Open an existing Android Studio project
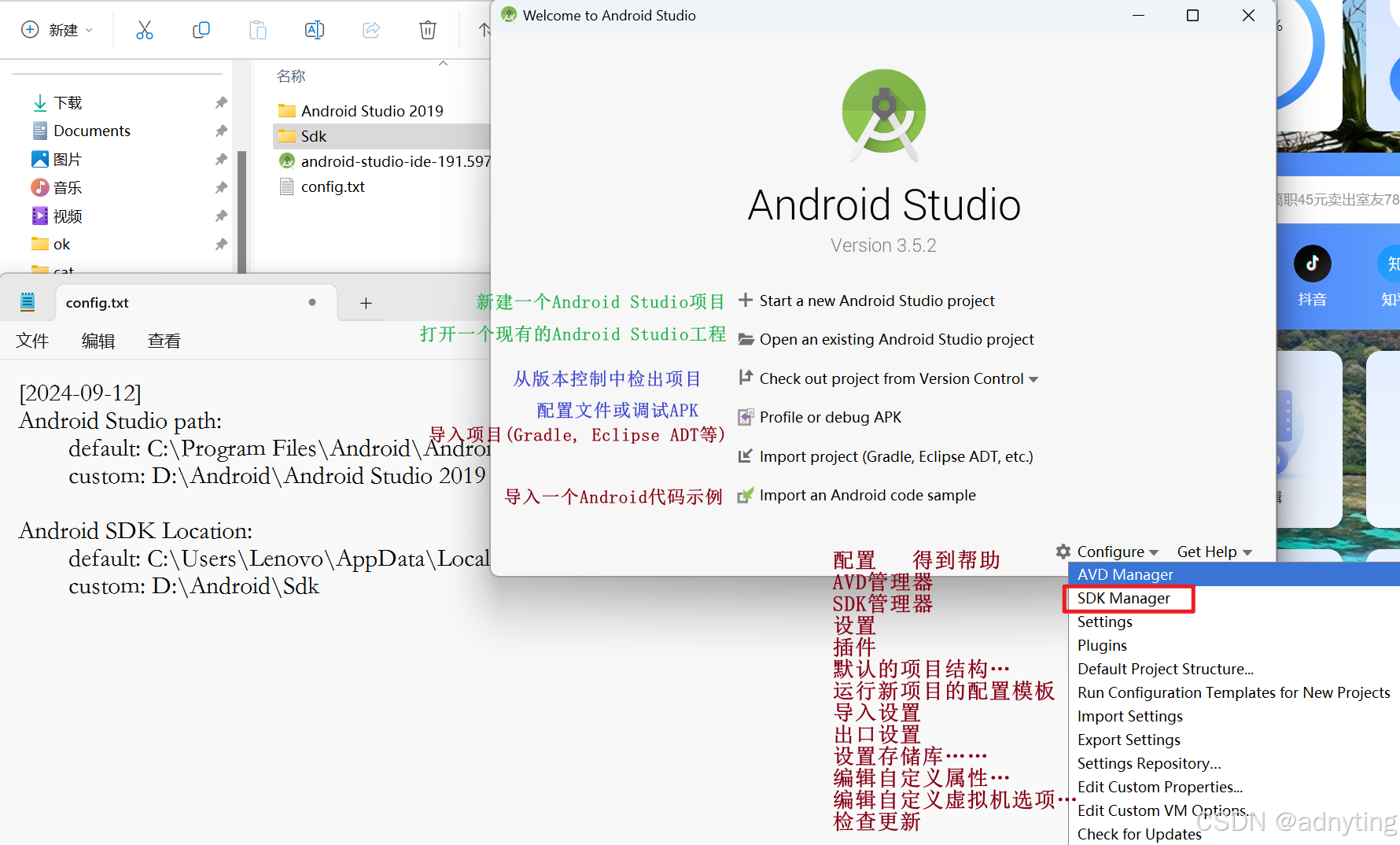 click(x=897, y=339)
